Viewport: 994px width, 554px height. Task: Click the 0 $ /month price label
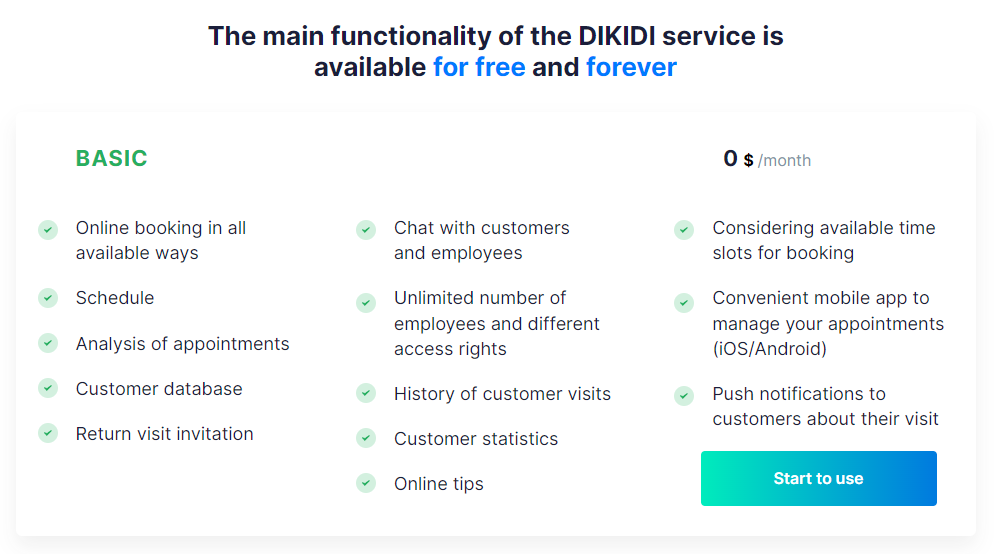click(x=767, y=159)
